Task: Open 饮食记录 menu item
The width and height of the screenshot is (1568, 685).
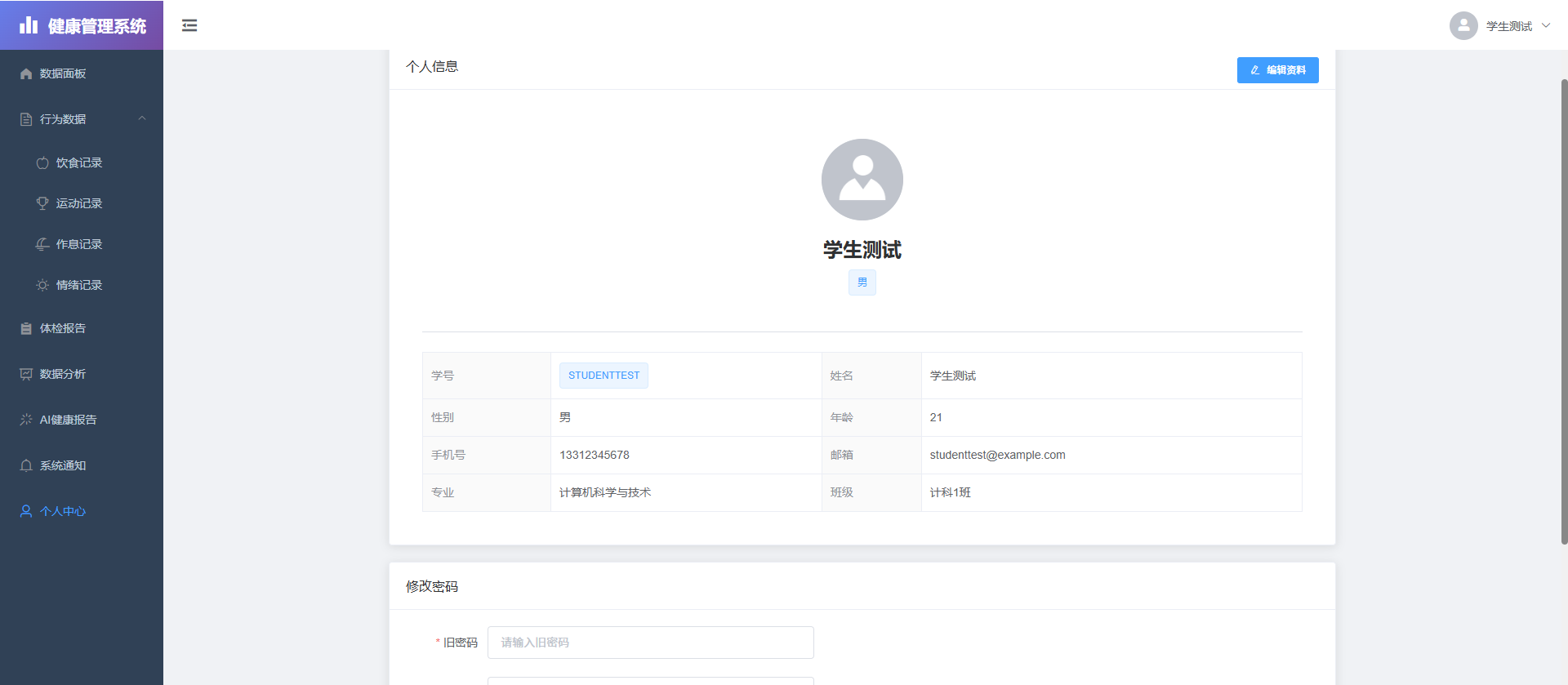Action: (x=82, y=162)
